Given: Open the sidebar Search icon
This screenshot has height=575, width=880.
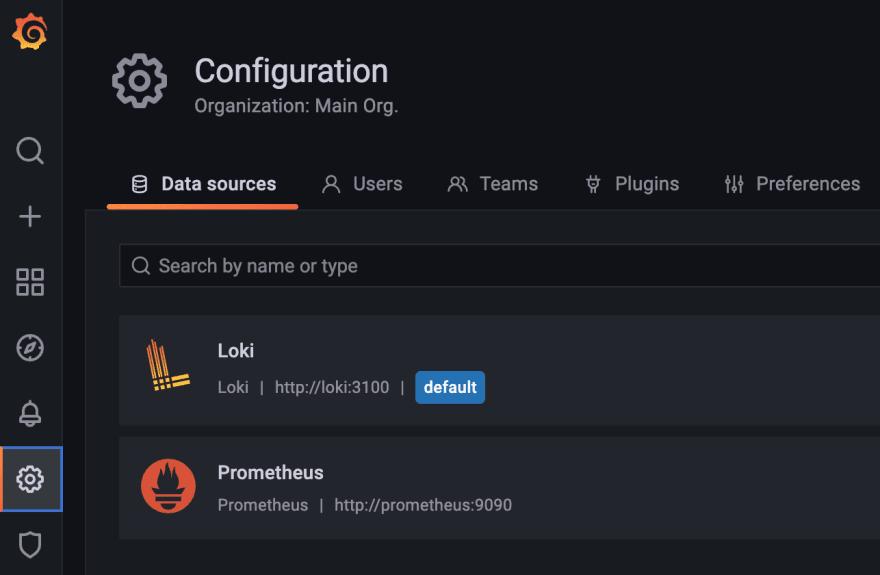Looking at the screenshot, I should [30, 151].
